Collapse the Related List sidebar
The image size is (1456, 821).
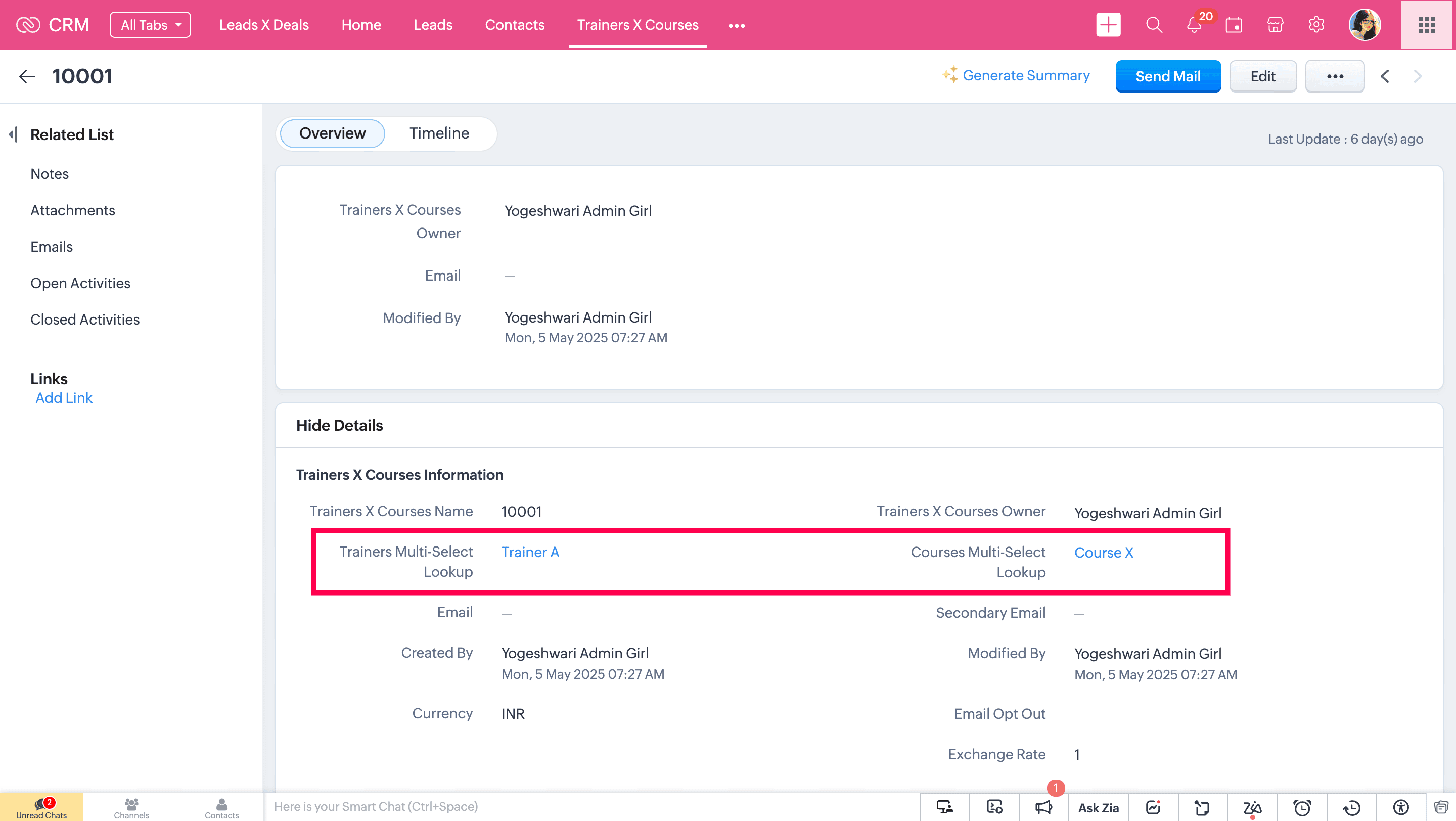coord(13,134)
